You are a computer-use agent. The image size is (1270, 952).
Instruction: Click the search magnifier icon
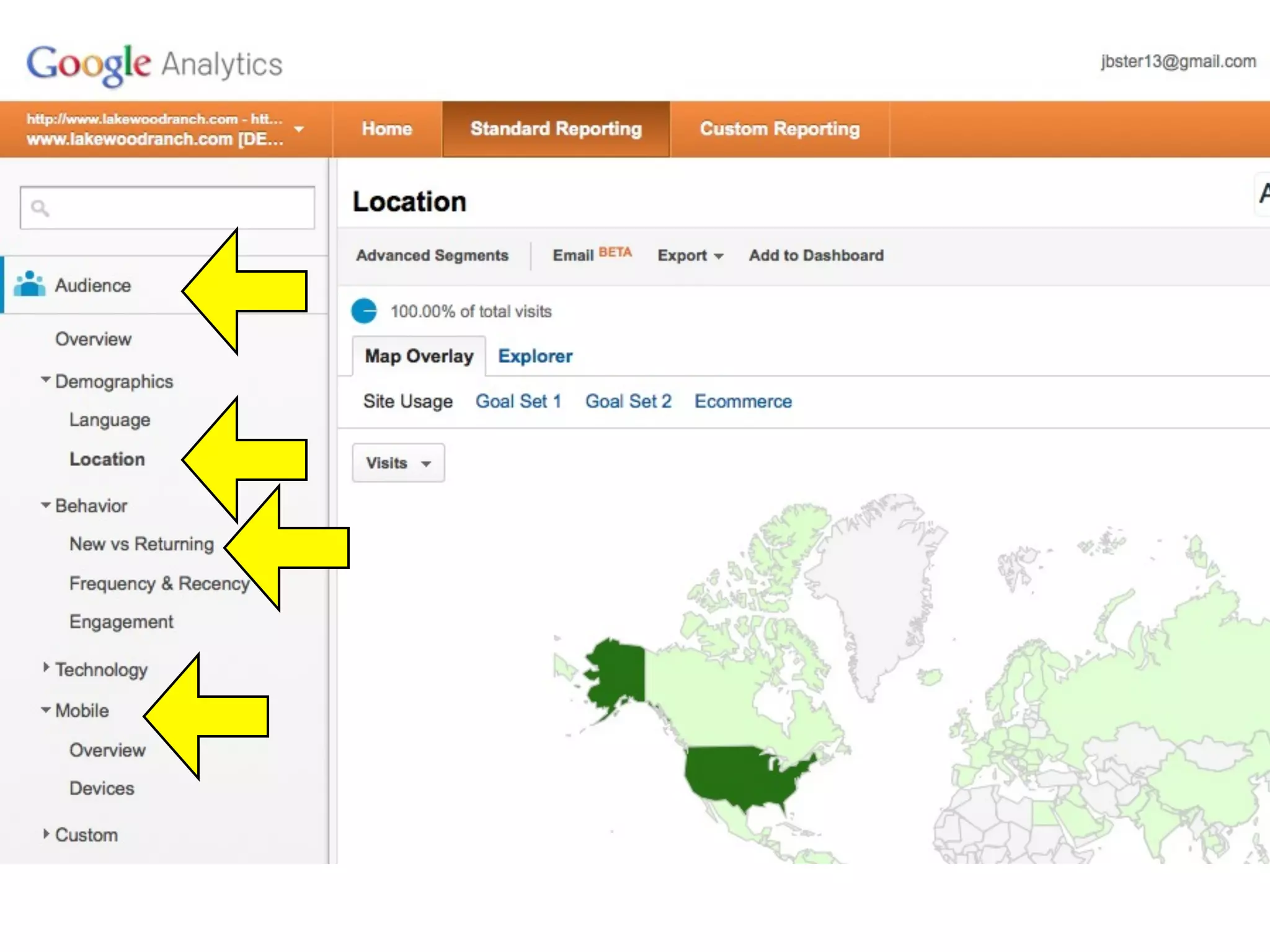pos(40,208)
